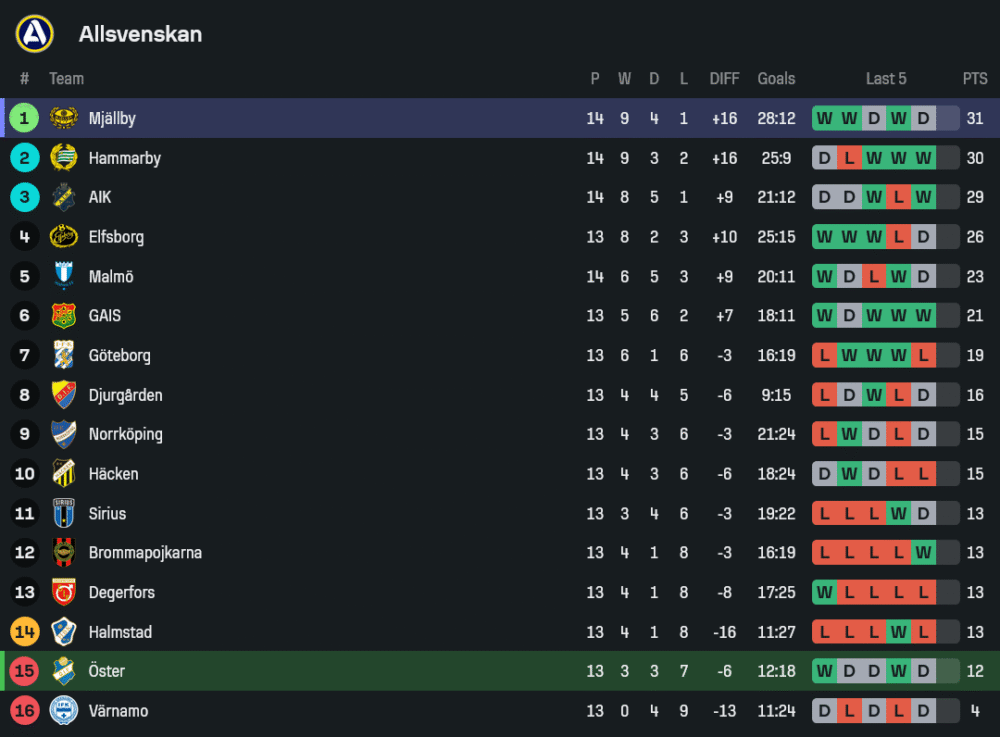The height and width of the screenshot is (737, 1000).
Task: Sort table by PTS column header
Action: coord(975,79)
